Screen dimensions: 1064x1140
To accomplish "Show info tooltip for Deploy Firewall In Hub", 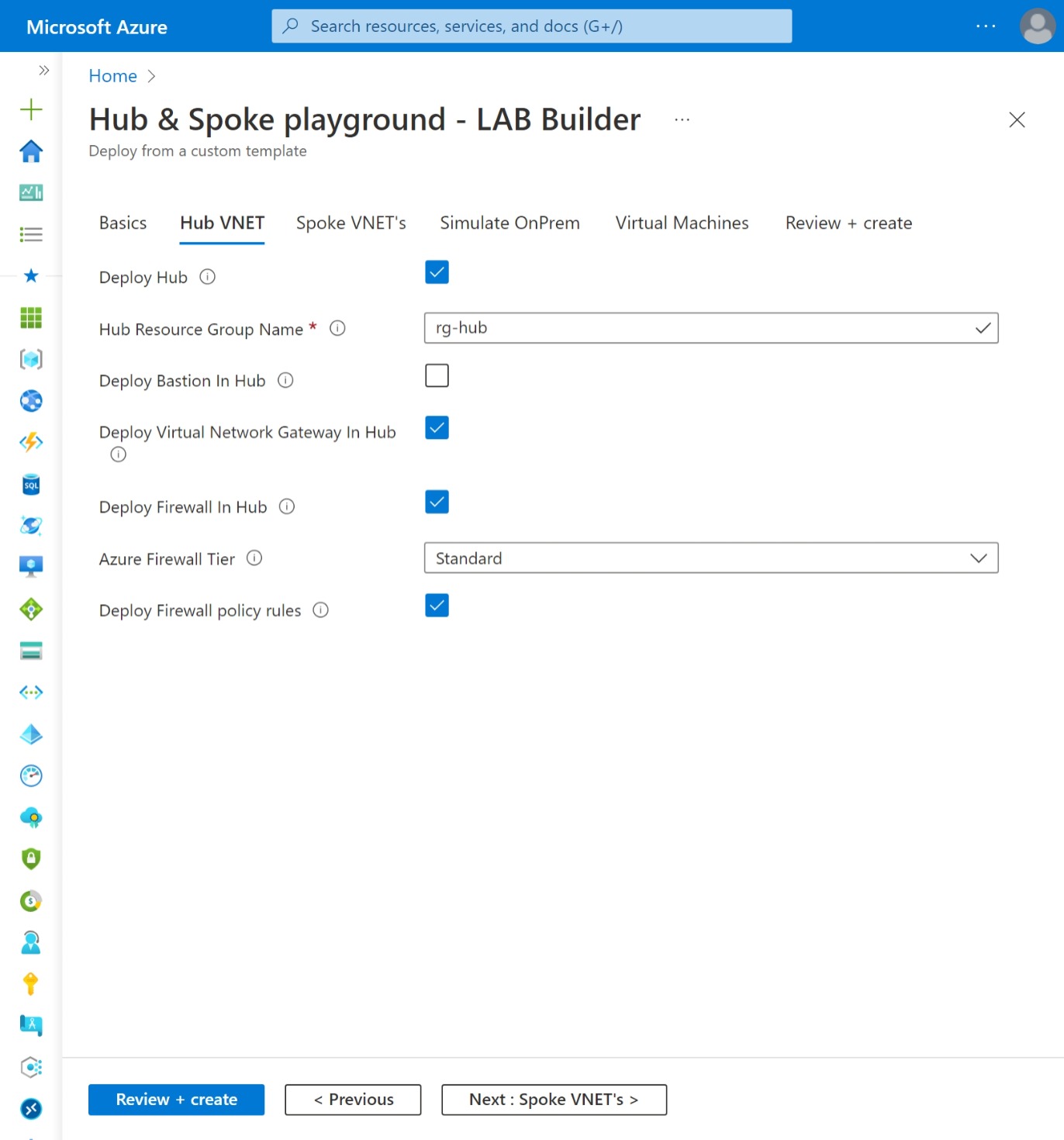I will (287, 506).
